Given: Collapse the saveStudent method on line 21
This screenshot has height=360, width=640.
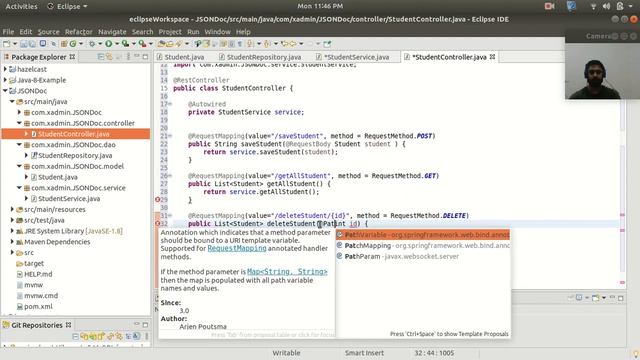Looking at the screenshot, I should point(170,136).
